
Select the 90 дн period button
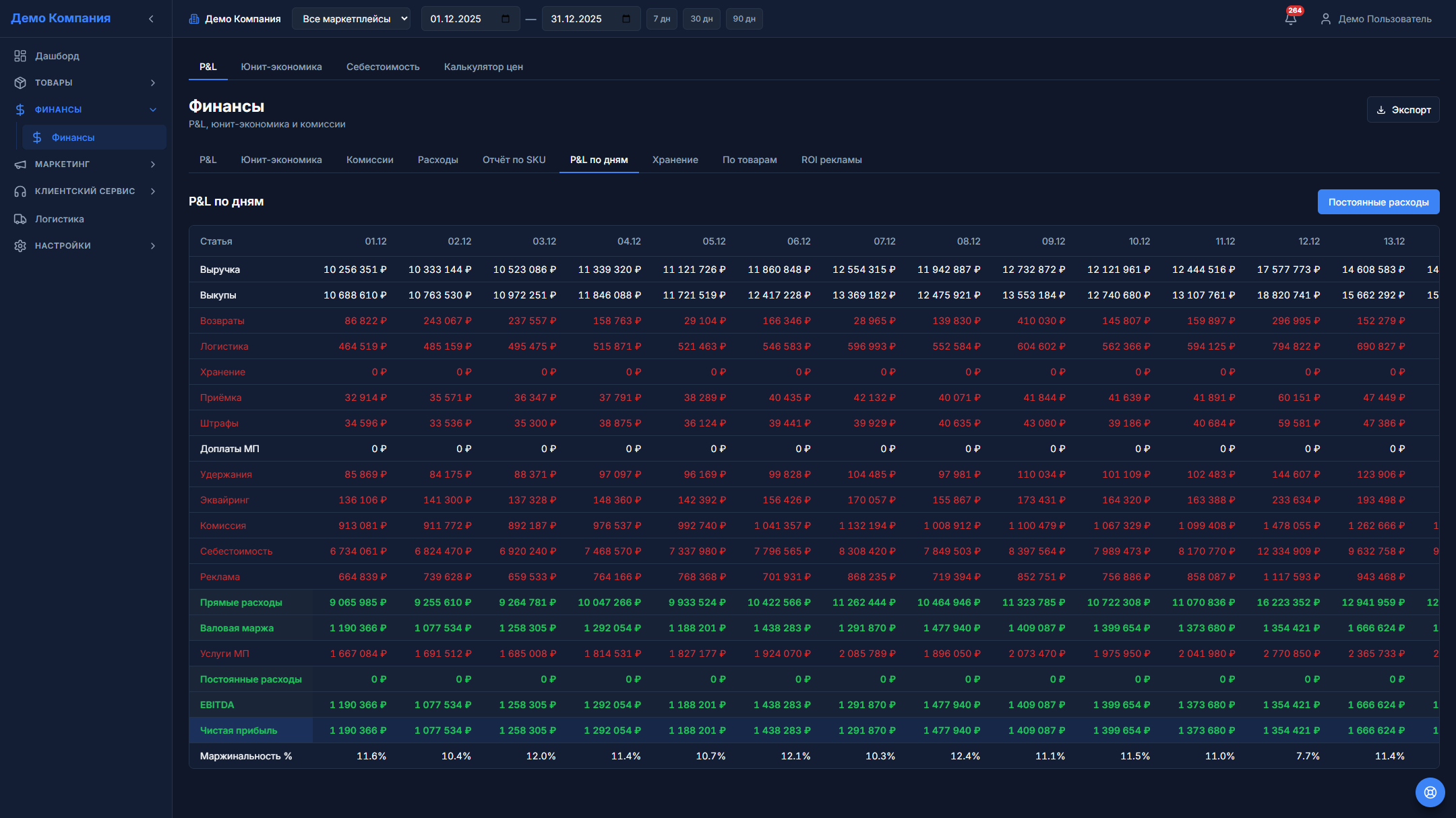point(744,19)
